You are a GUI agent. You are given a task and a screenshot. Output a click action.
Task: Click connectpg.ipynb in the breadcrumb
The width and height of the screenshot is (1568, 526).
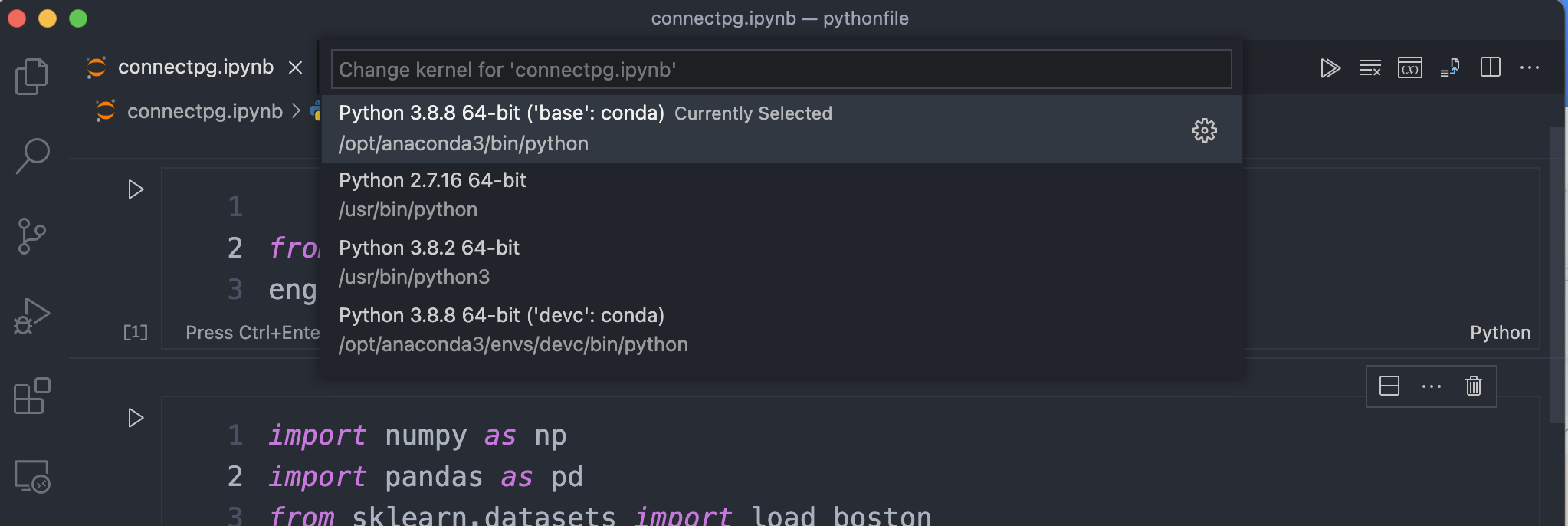click(205, 111)
